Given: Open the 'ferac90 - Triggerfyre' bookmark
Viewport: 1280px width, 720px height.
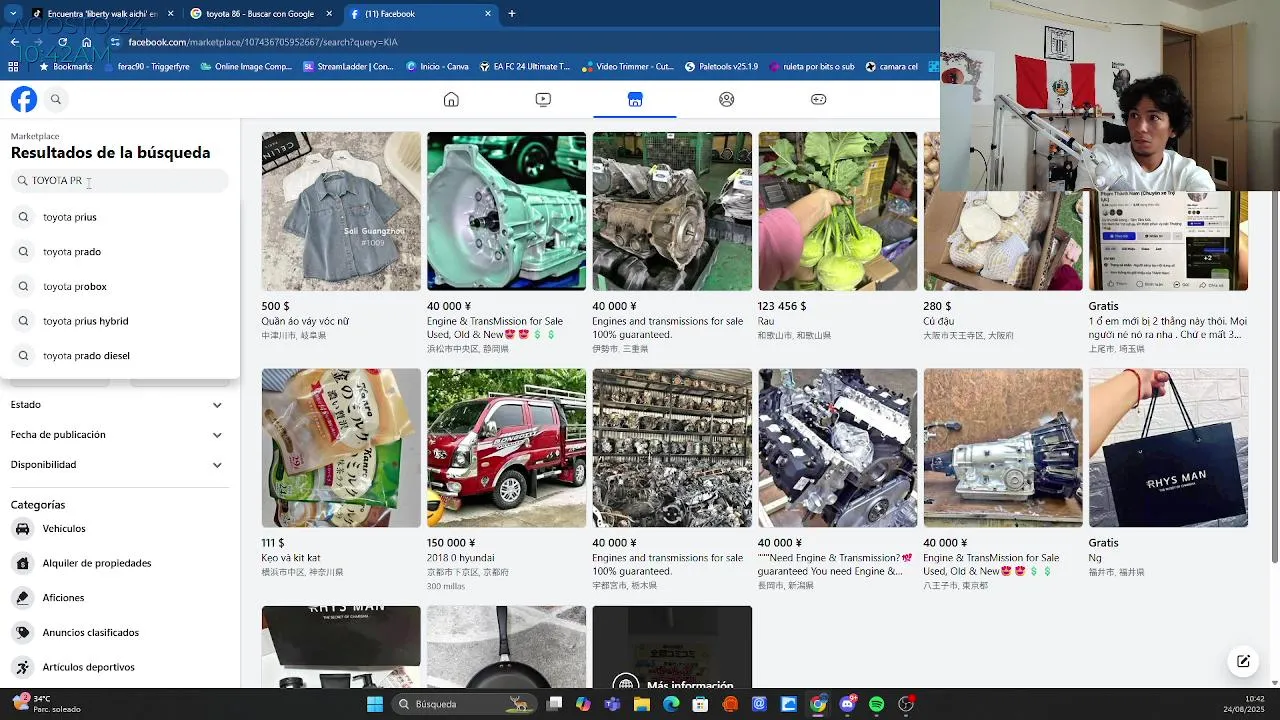Looking at the screenshot, I should click(x=146, y=67).
